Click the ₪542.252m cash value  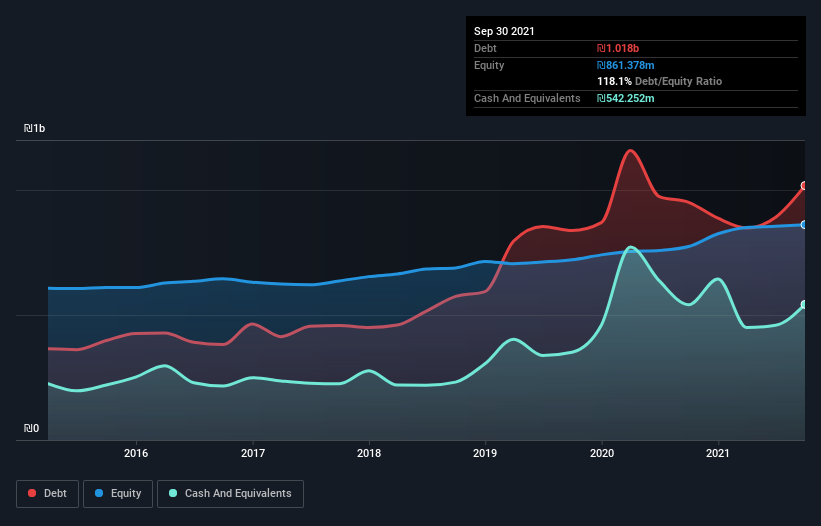point(626,98)
